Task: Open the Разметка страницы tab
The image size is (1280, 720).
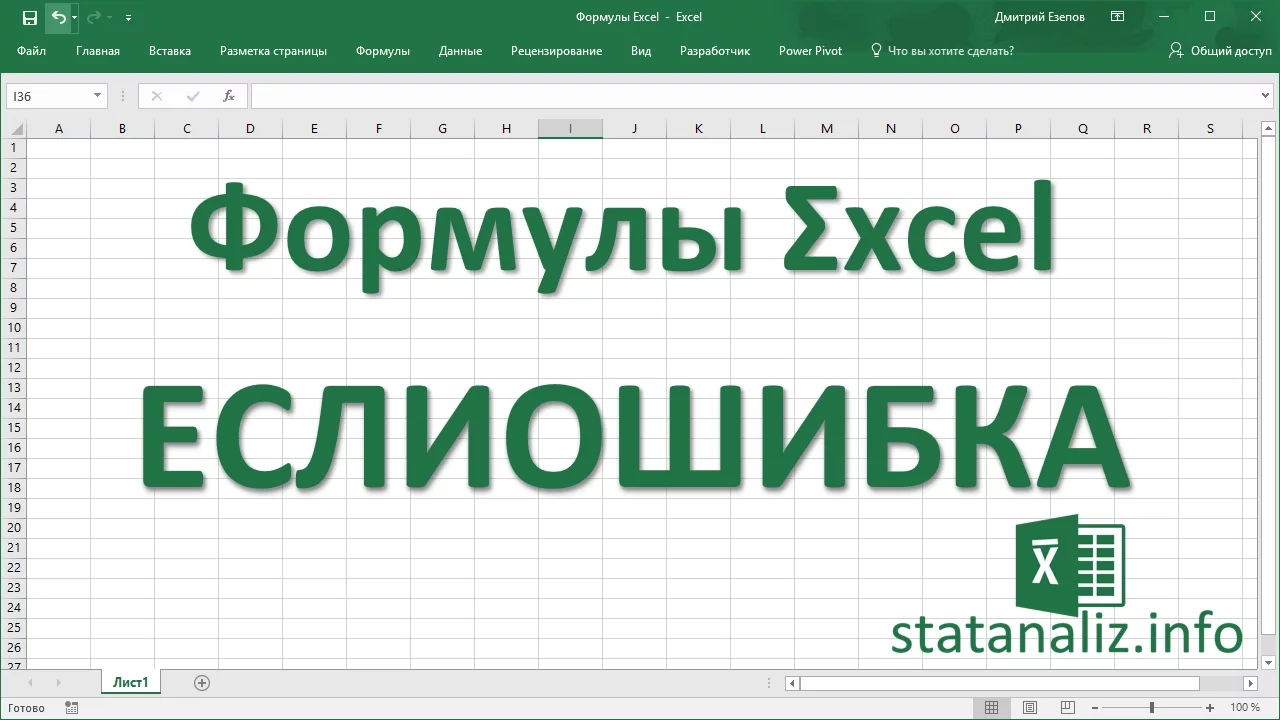Action: click(x=273, y=51)
